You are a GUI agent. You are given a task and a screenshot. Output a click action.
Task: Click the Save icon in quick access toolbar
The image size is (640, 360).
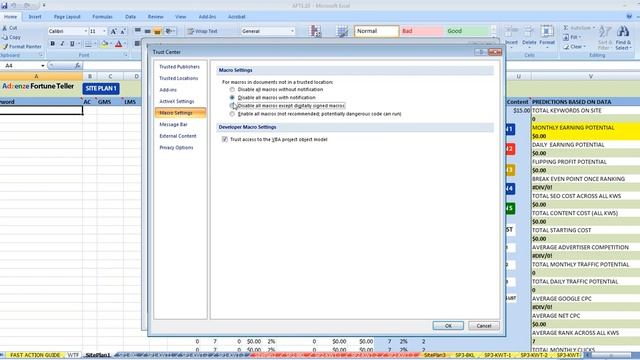click(x=4, y=6)
